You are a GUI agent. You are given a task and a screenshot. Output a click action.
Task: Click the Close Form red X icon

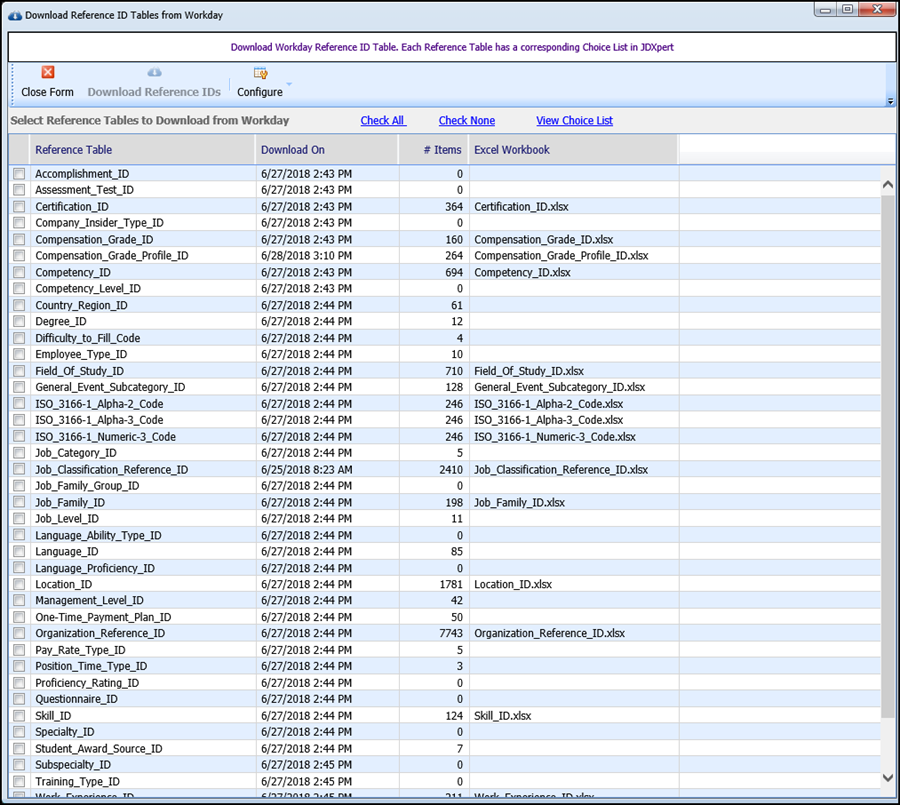point(48,72)
